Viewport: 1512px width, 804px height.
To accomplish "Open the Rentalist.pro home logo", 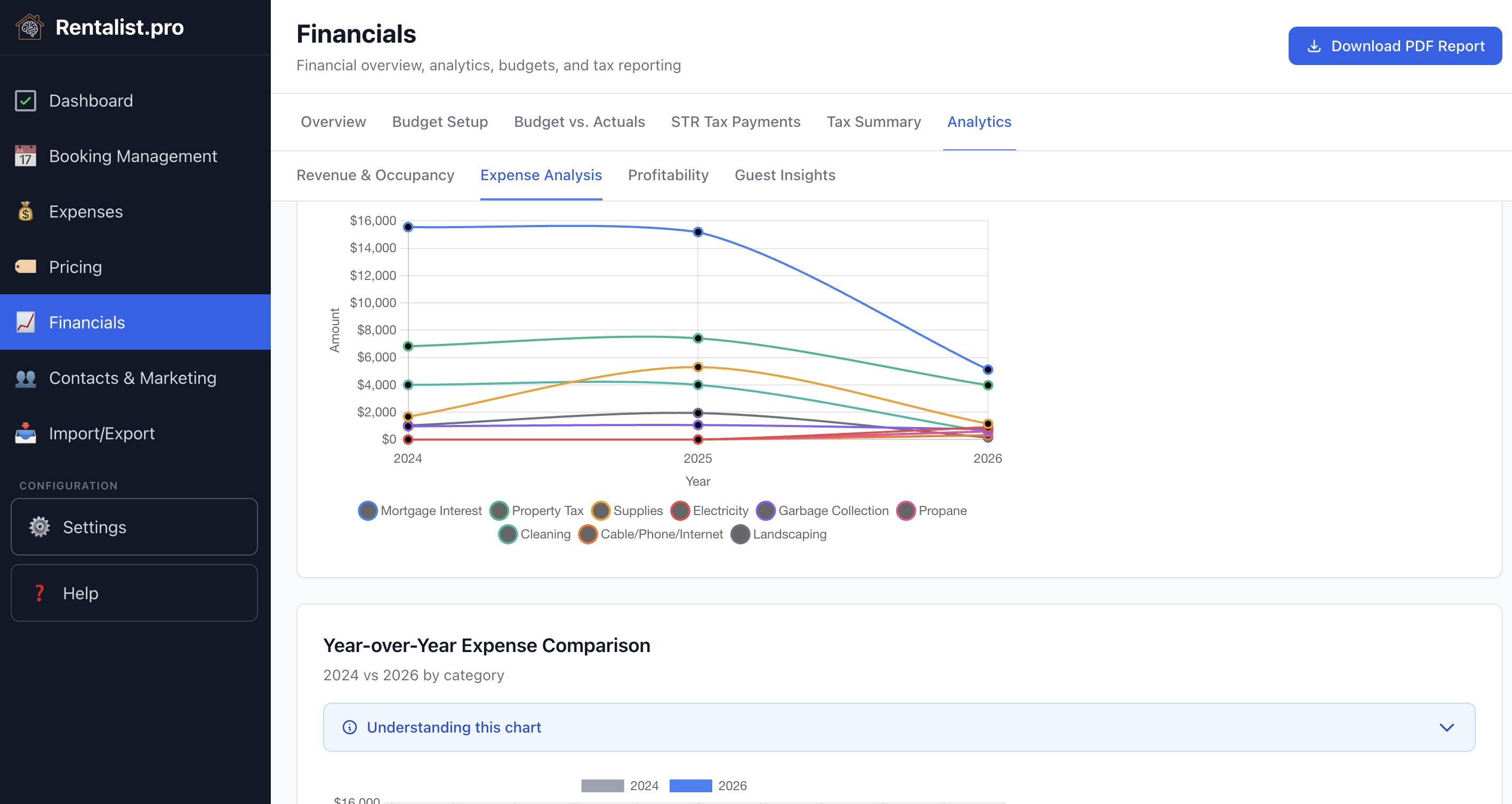I will click(x=29, y=27).
